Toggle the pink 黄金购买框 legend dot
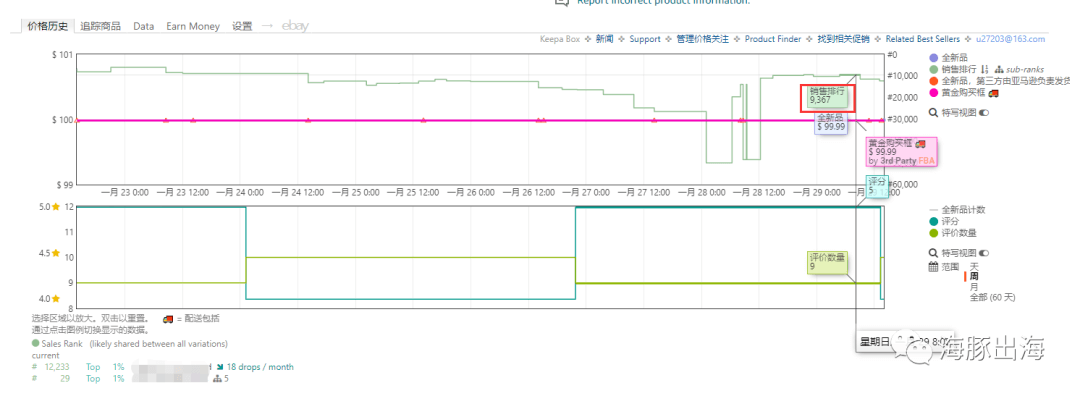 pos(933,92)
